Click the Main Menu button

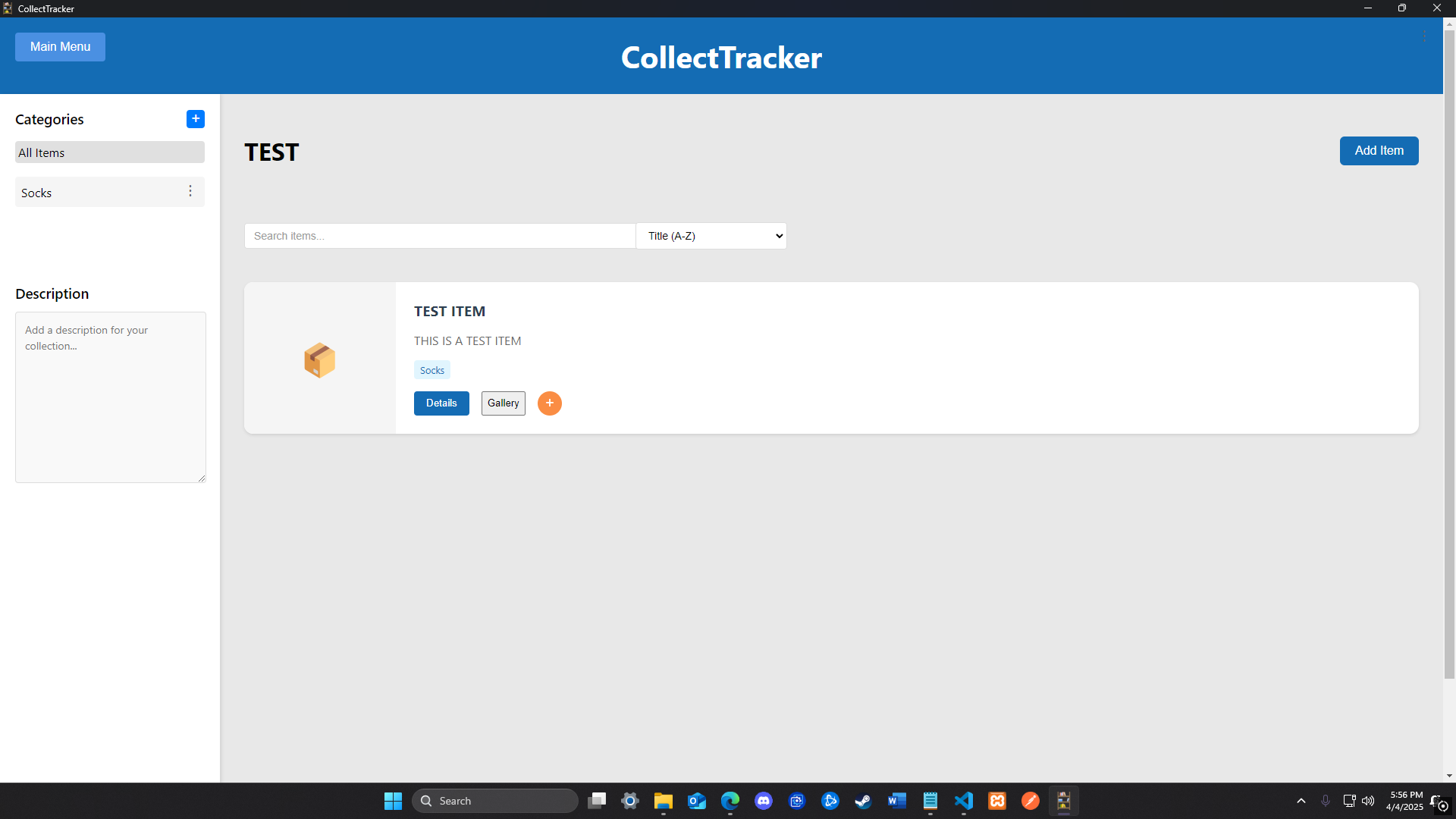point(60,47)
